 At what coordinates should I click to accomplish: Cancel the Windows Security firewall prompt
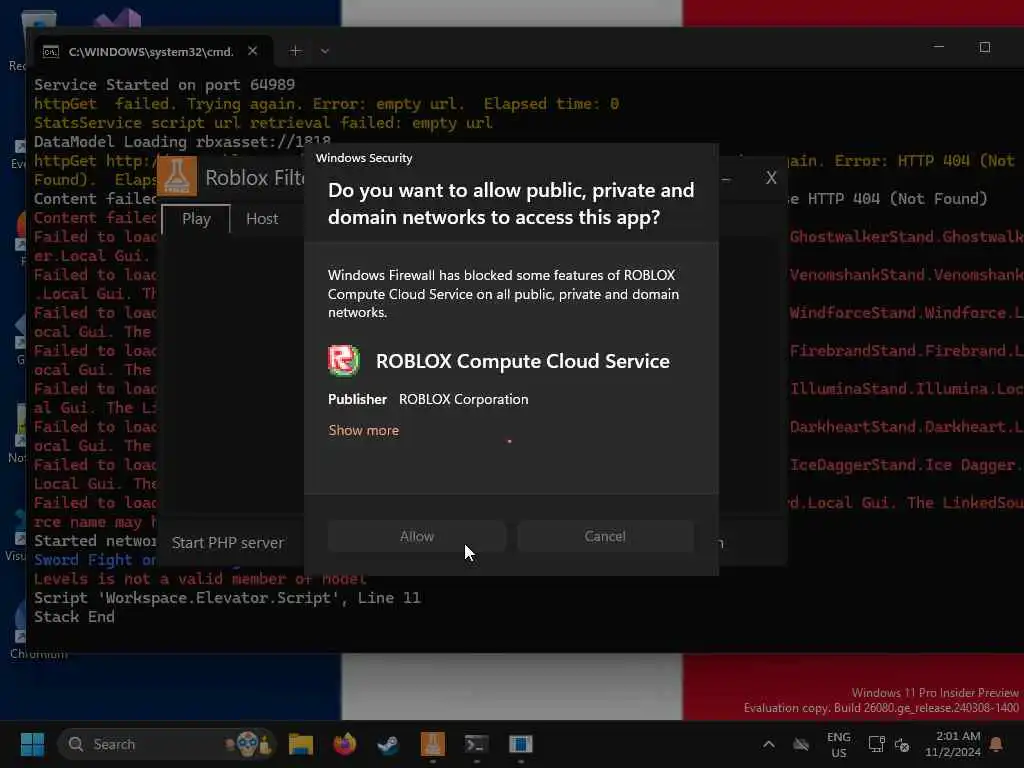[x=605, y=536]
